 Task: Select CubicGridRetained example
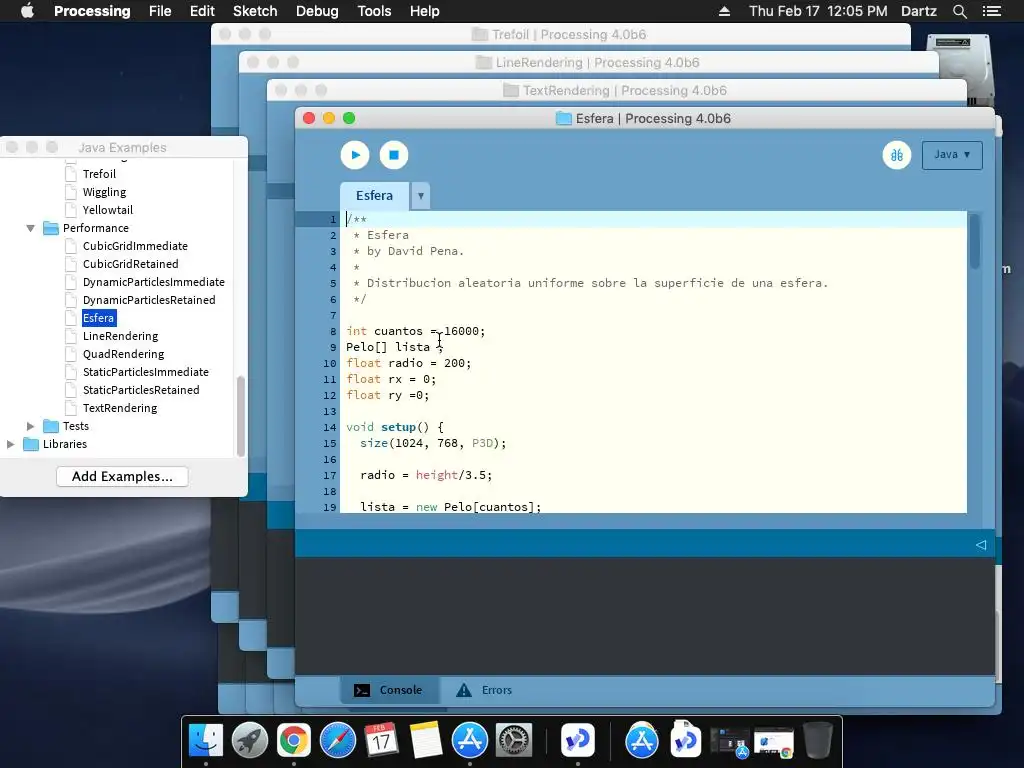[x=130, y=264]
